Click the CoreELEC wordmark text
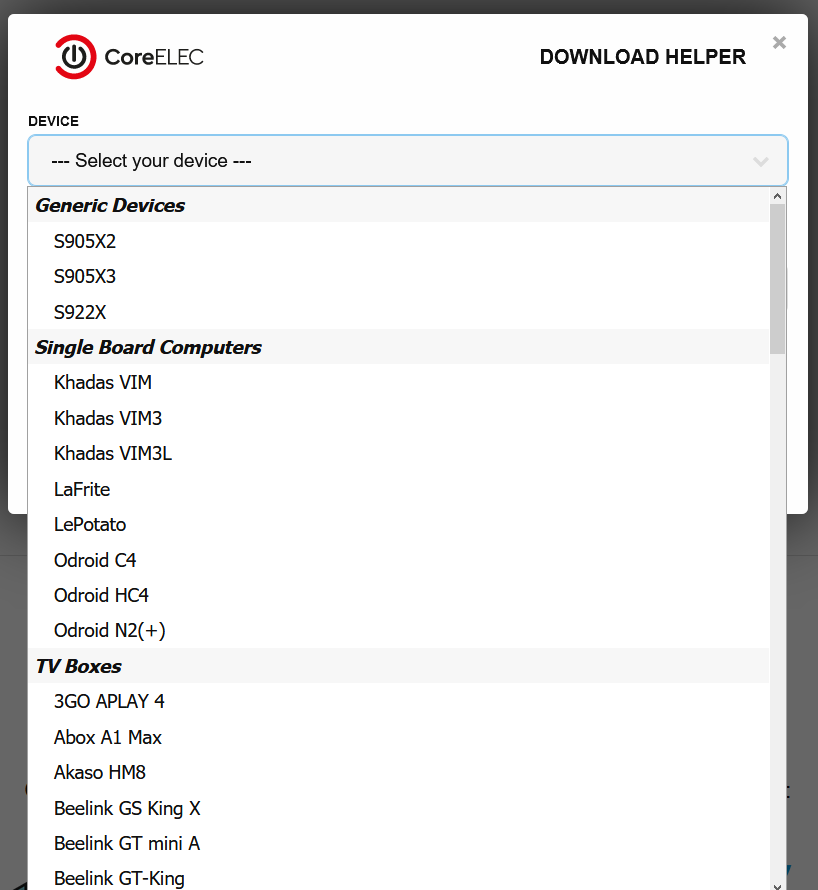The width and height of the screenshot is (818, 890). 154,57
